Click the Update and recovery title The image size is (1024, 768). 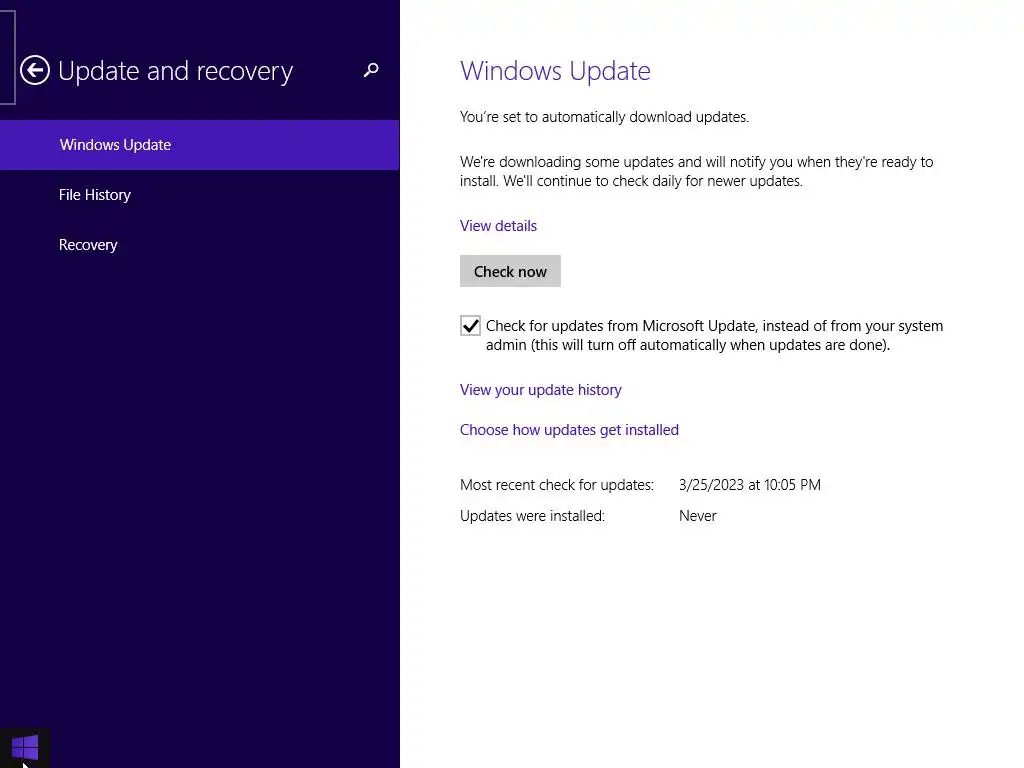176,71
